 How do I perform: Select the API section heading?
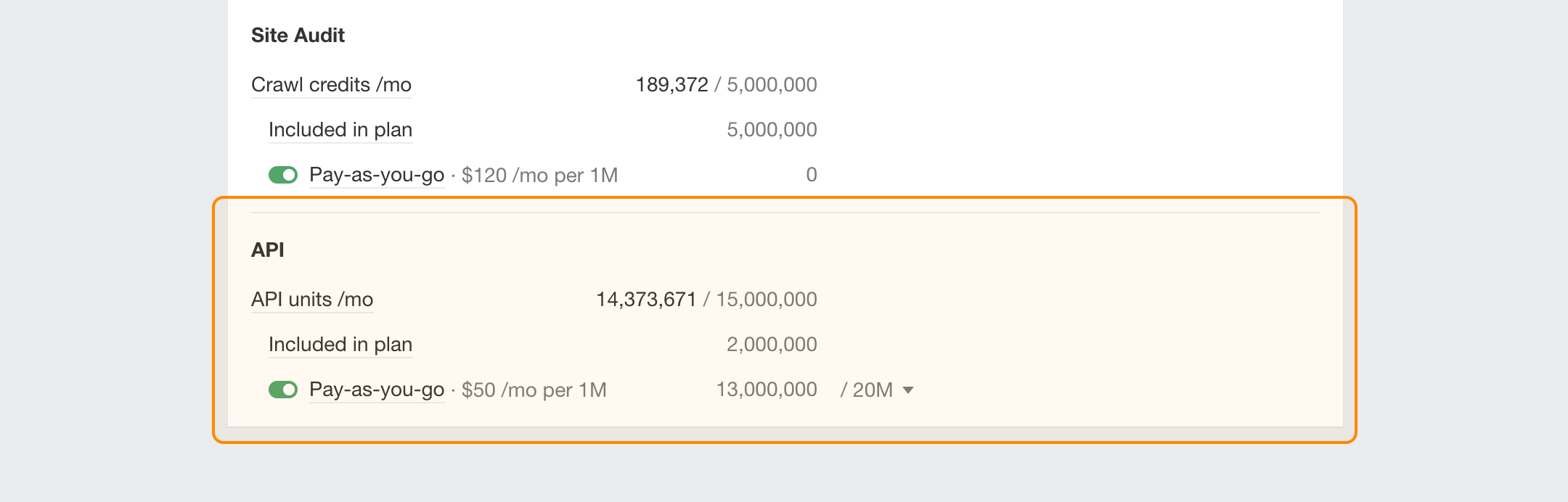[x=268, y=250]
